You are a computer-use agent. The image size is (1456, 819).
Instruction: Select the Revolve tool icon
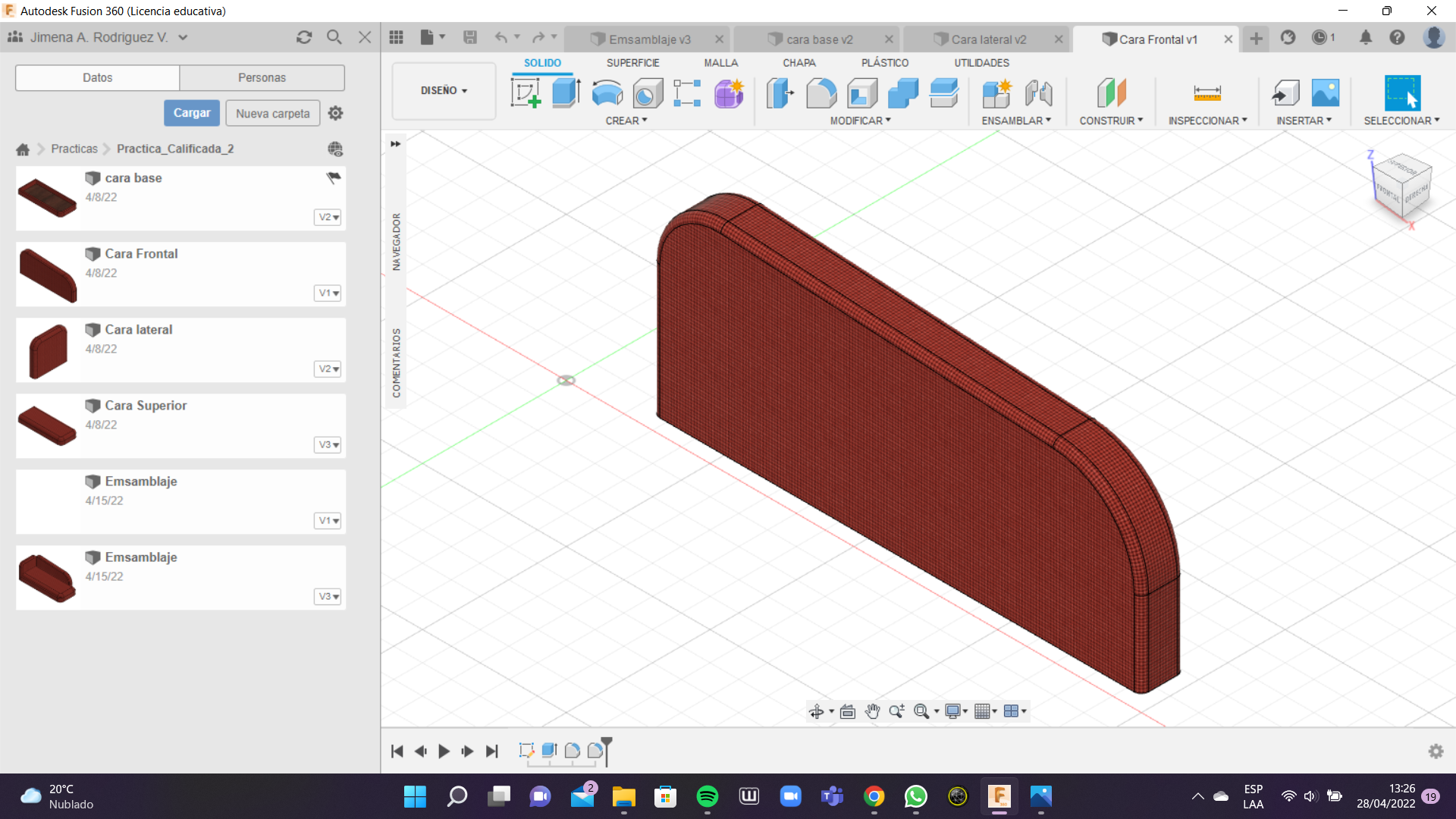(607, 93)
